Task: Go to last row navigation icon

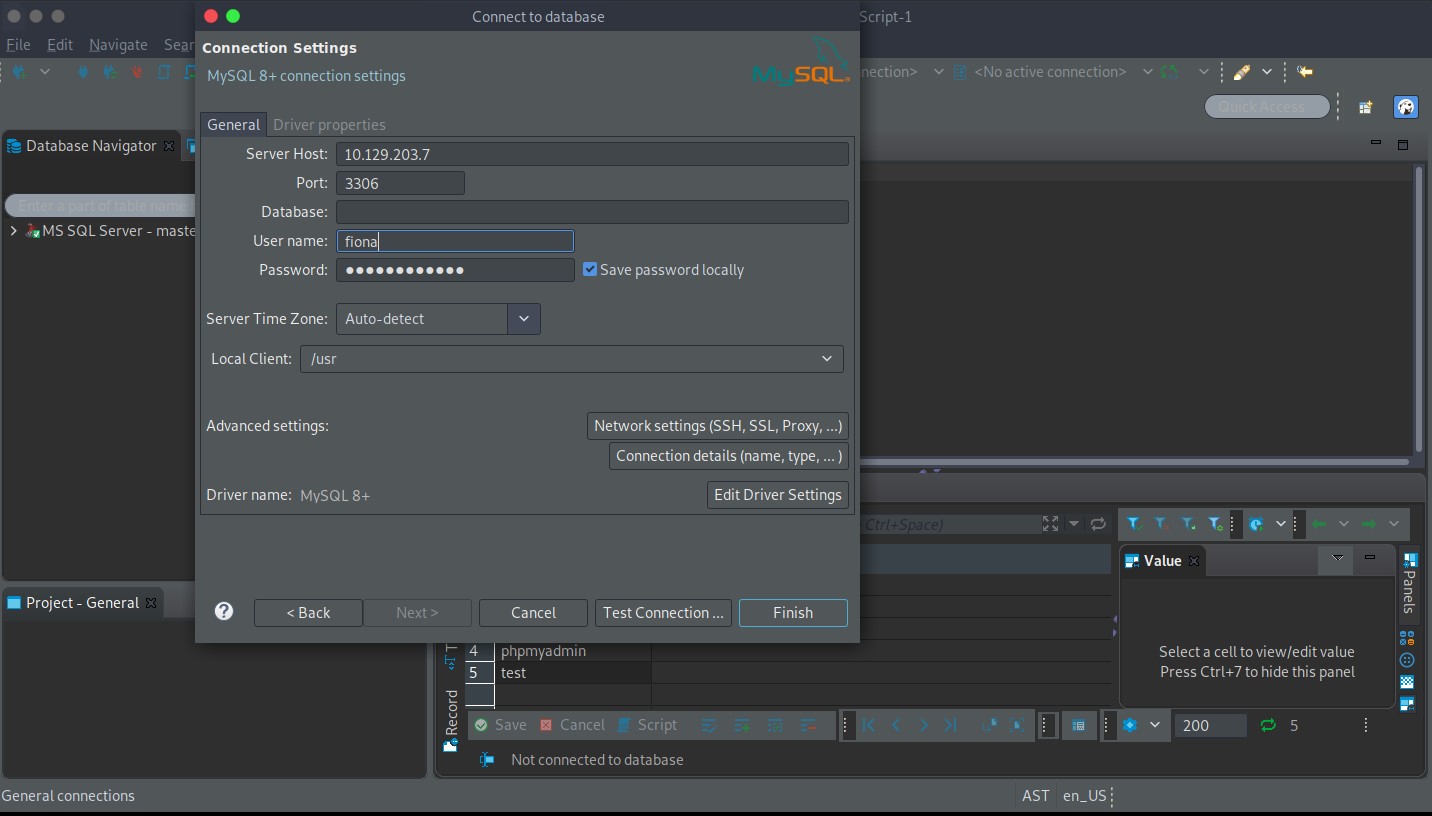Action: [950, 725]
